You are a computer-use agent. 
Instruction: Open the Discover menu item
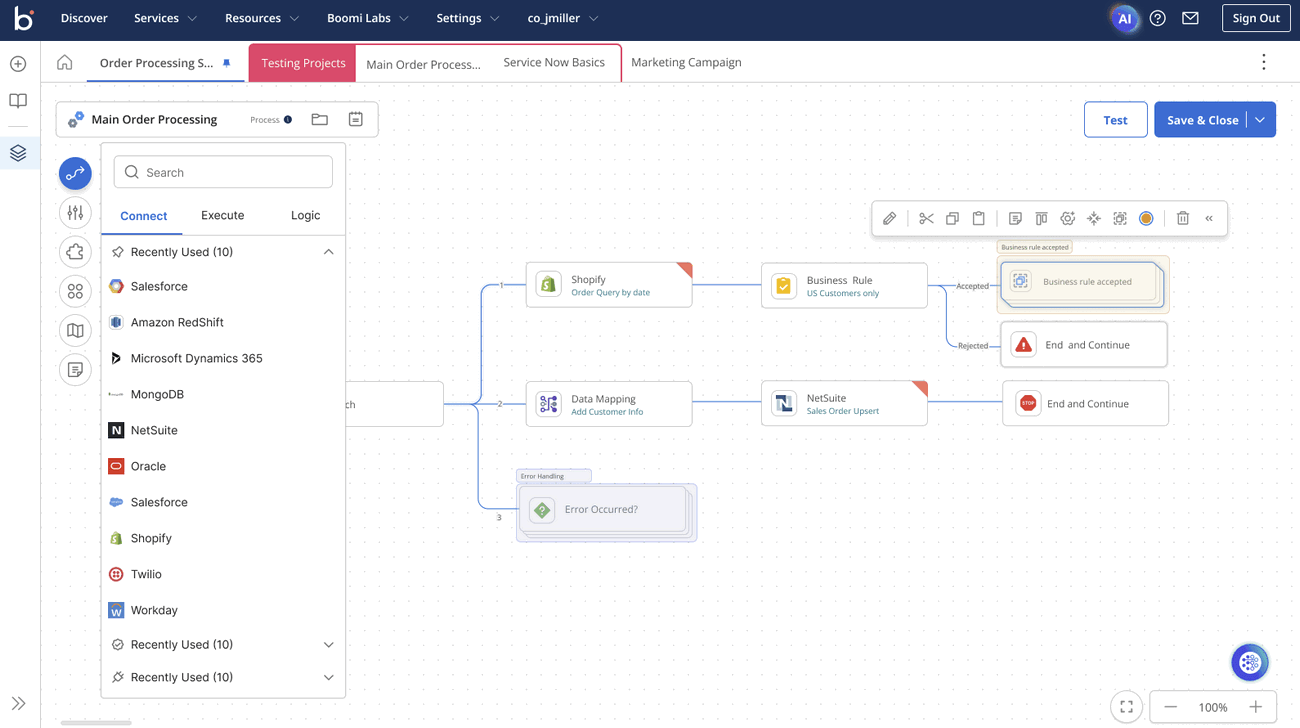pyautogui.click(x=84, y=18)
